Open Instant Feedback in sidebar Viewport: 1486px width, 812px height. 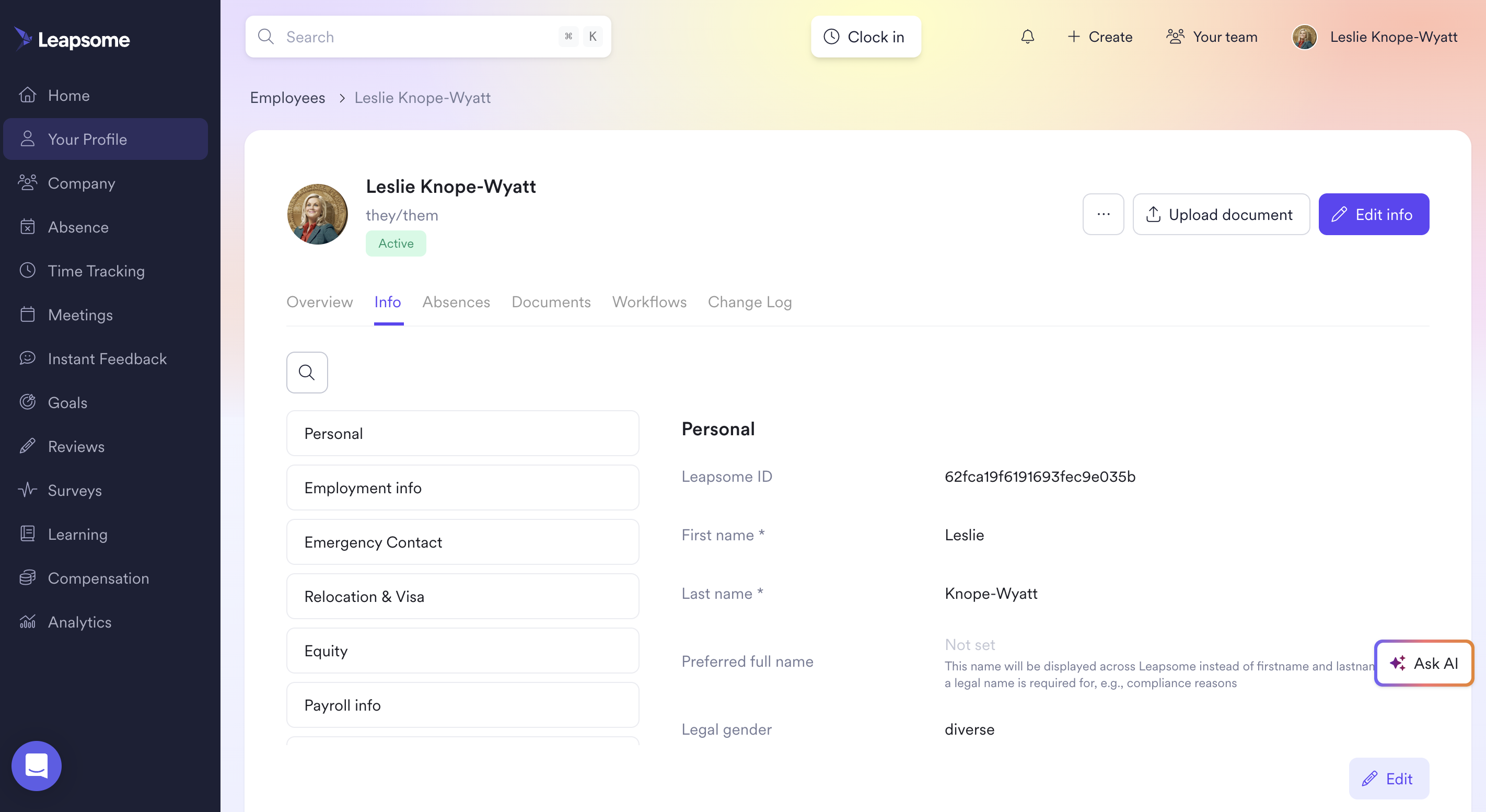click(107, 358)
